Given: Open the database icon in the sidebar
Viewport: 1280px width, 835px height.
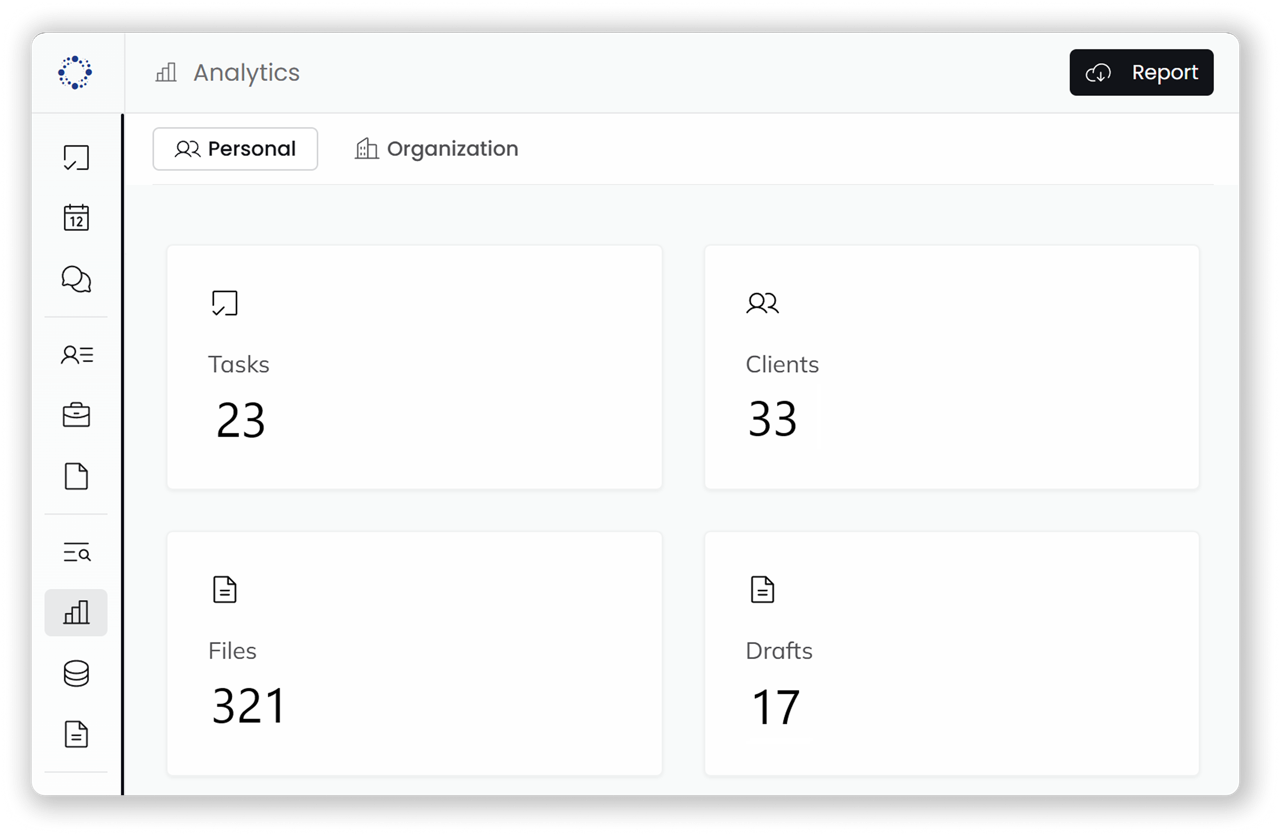Looking at the screenshot, I should click(76, 674).
